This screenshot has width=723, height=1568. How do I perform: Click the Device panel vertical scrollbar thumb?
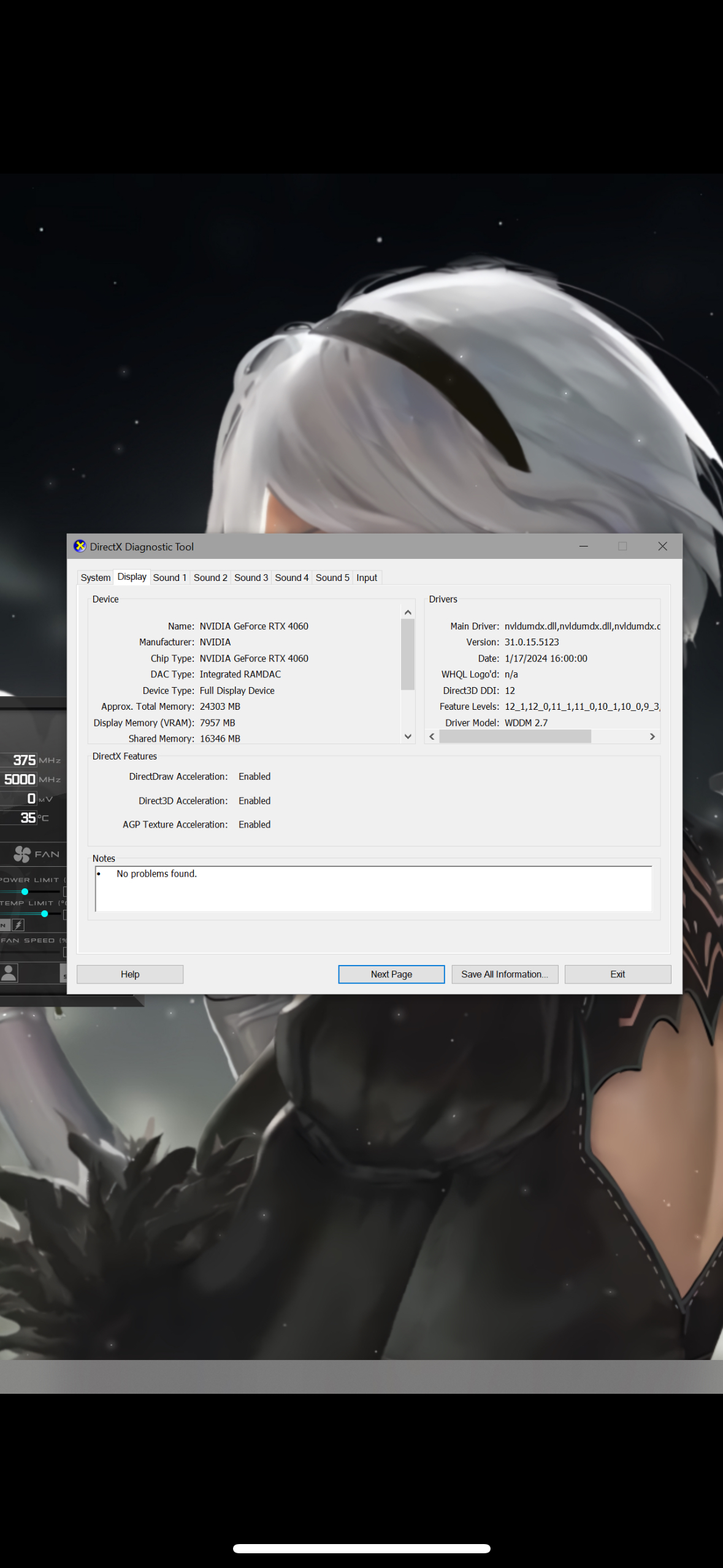408,654
